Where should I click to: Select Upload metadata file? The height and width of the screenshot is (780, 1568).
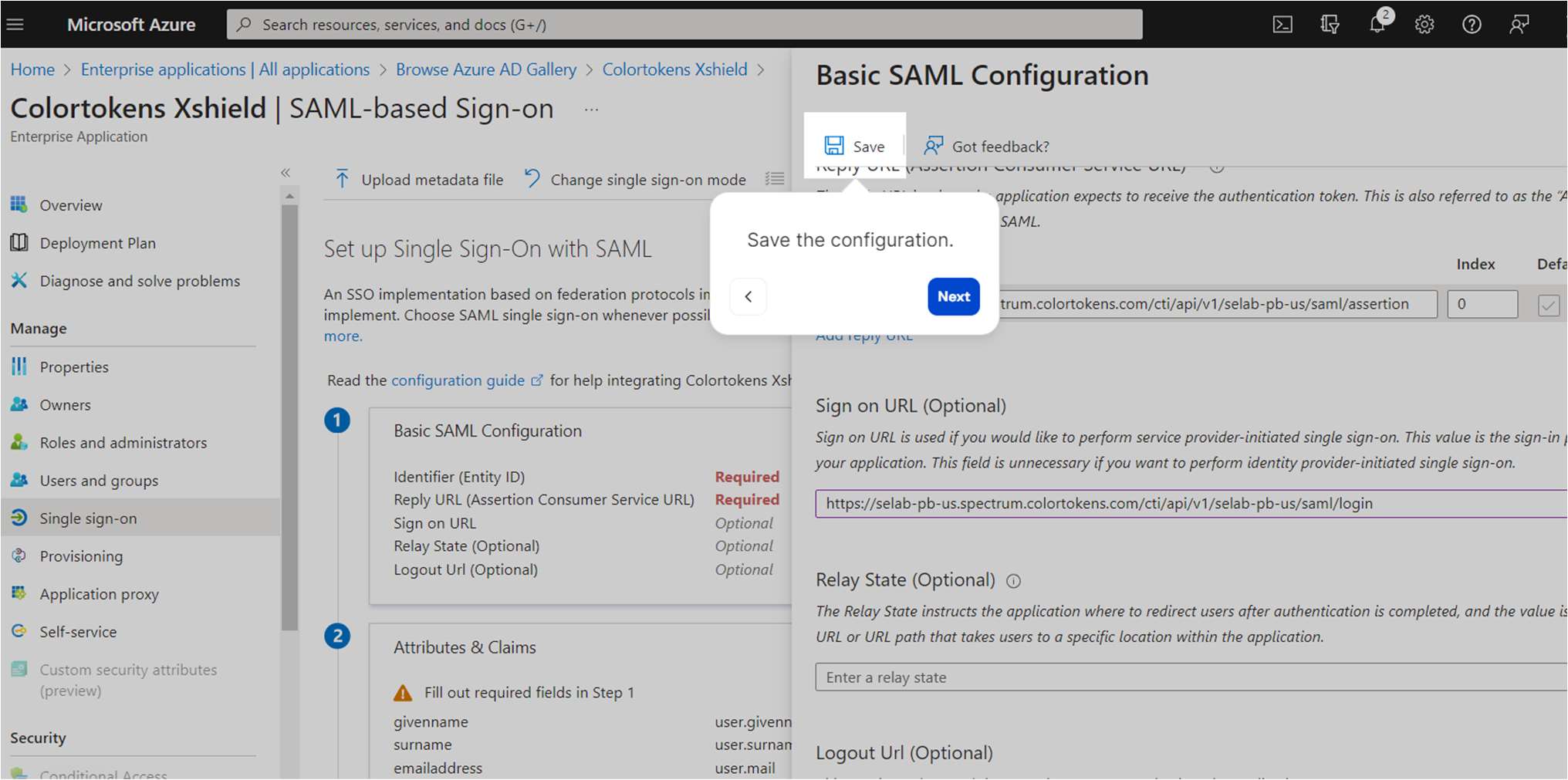[417, 179]
